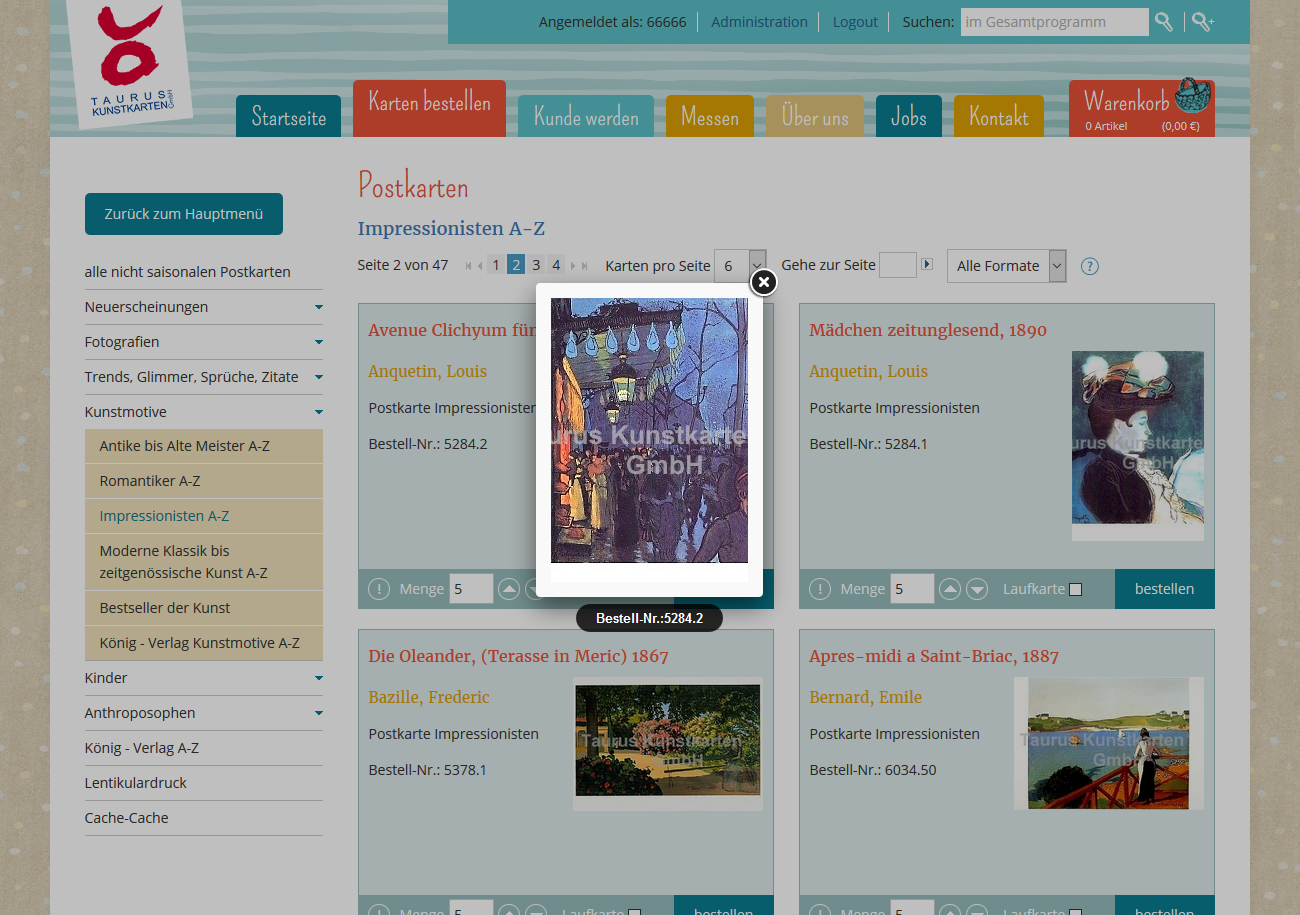The height and width of the screenshot is (915, 1300).
Task: Open the Startseite tab
Action: point(288,116)
